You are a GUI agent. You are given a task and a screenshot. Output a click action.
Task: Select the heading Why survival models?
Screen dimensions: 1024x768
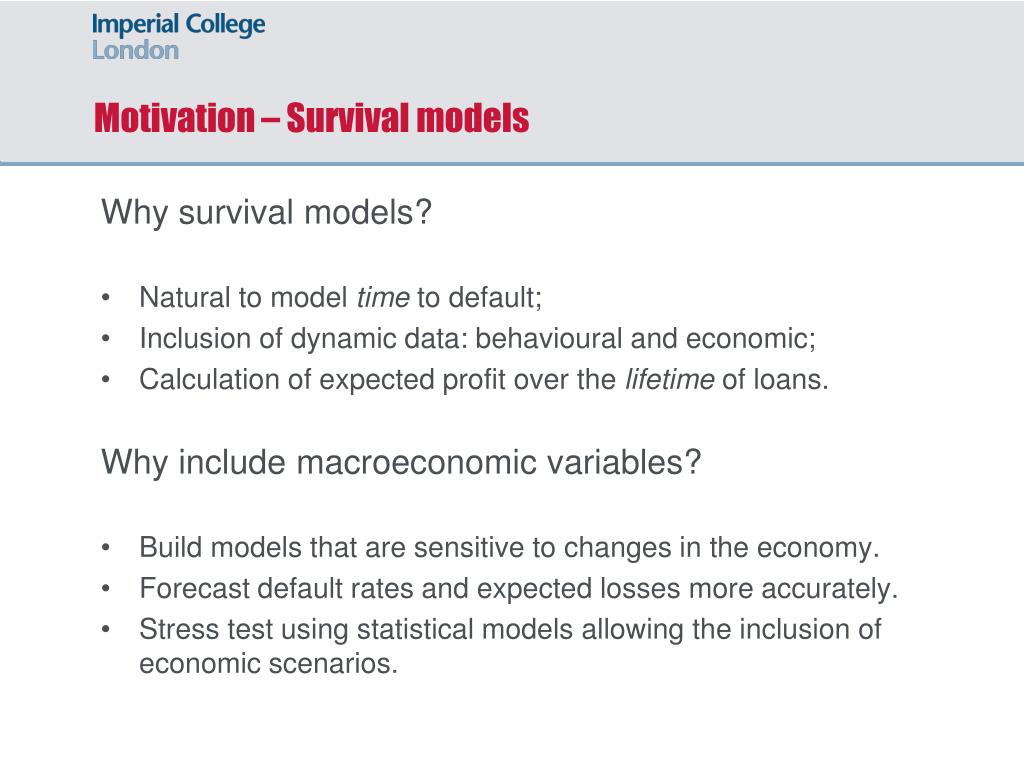click(266, 213)
